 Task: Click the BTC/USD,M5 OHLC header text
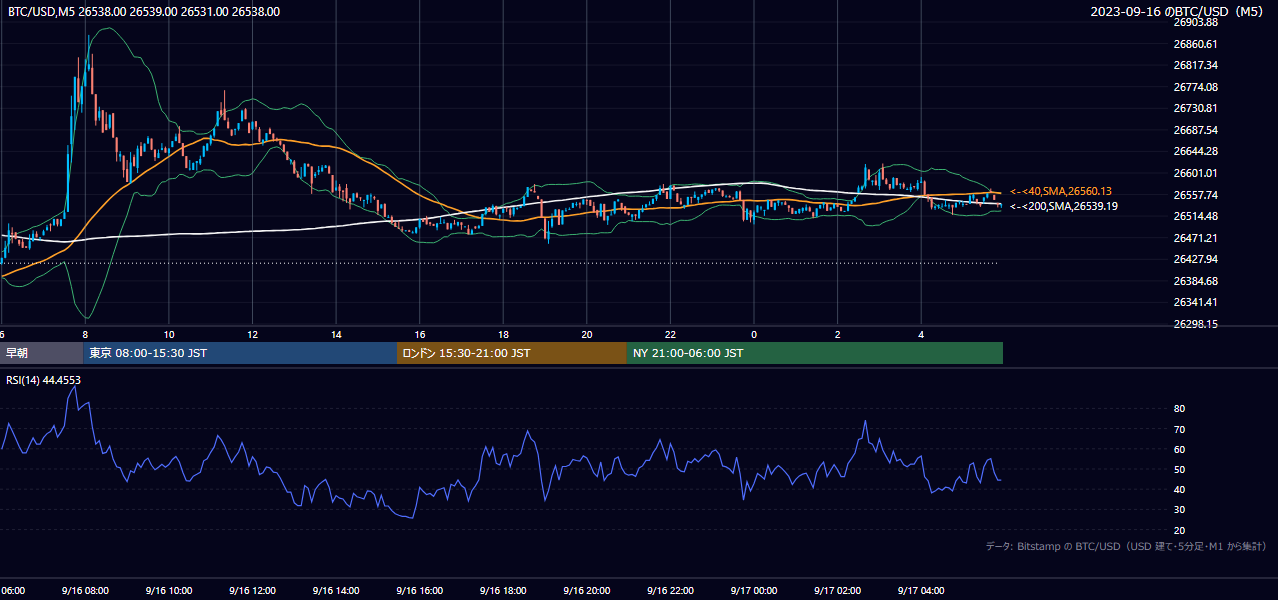click(144, 12)
